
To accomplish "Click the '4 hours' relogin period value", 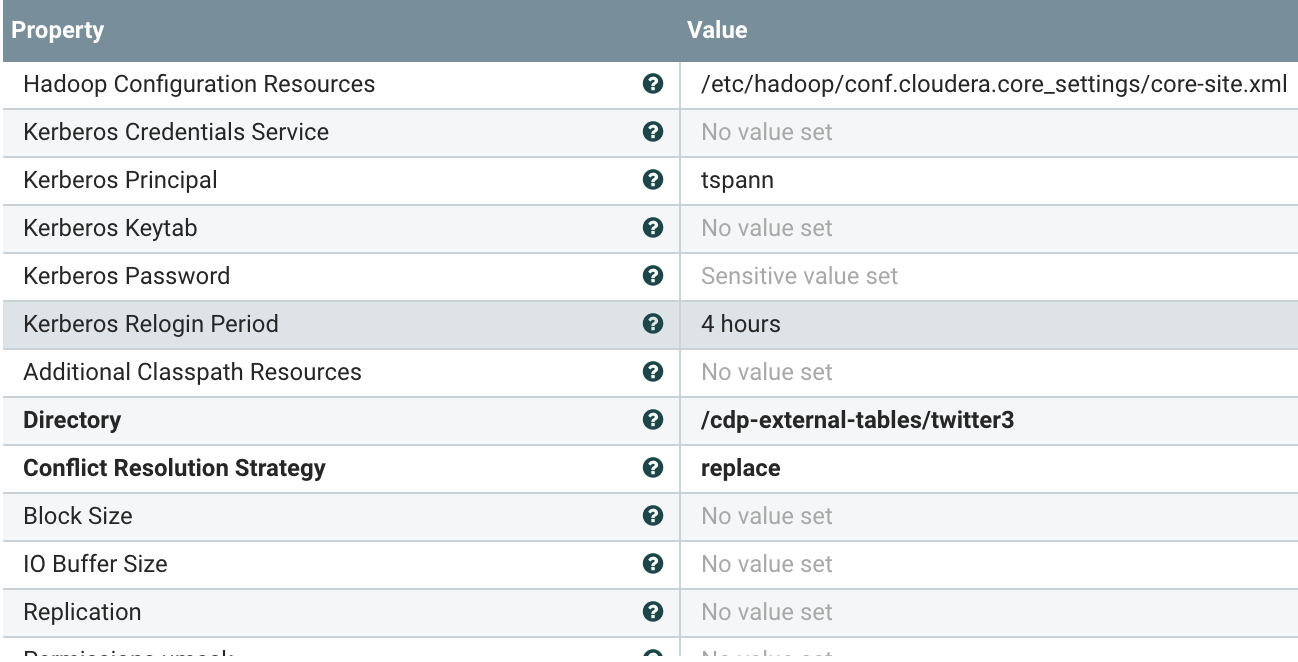I will pyautogui.click(x=741, y=324).
